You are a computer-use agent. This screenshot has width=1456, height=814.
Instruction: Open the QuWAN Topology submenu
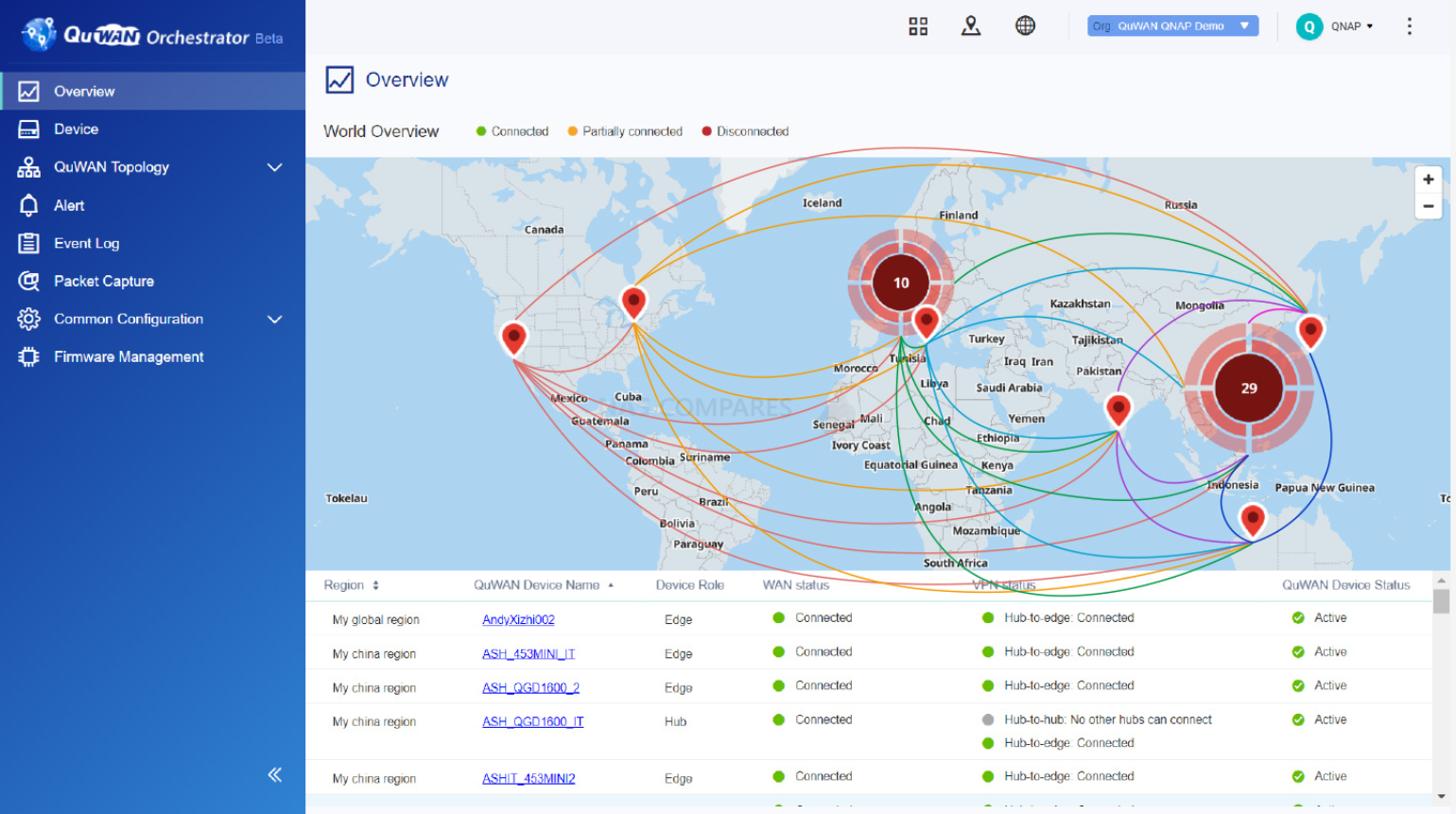[273, 167]
